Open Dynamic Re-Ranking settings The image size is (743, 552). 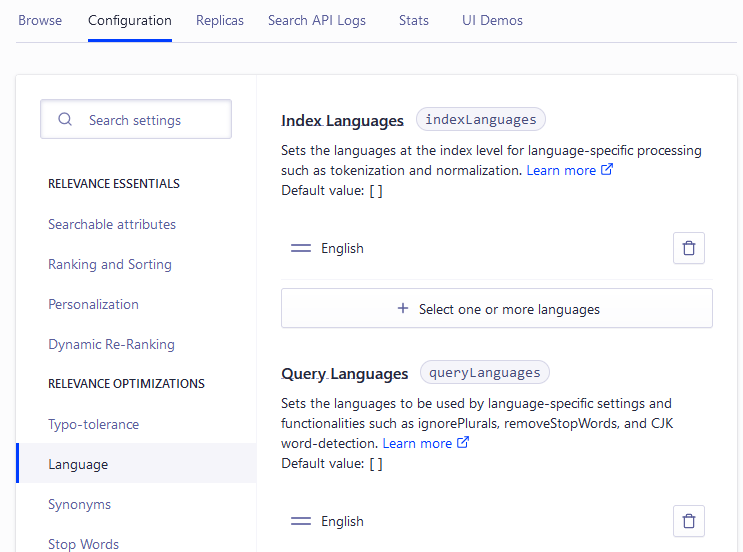pyautogui.click(x=111, y=344)
